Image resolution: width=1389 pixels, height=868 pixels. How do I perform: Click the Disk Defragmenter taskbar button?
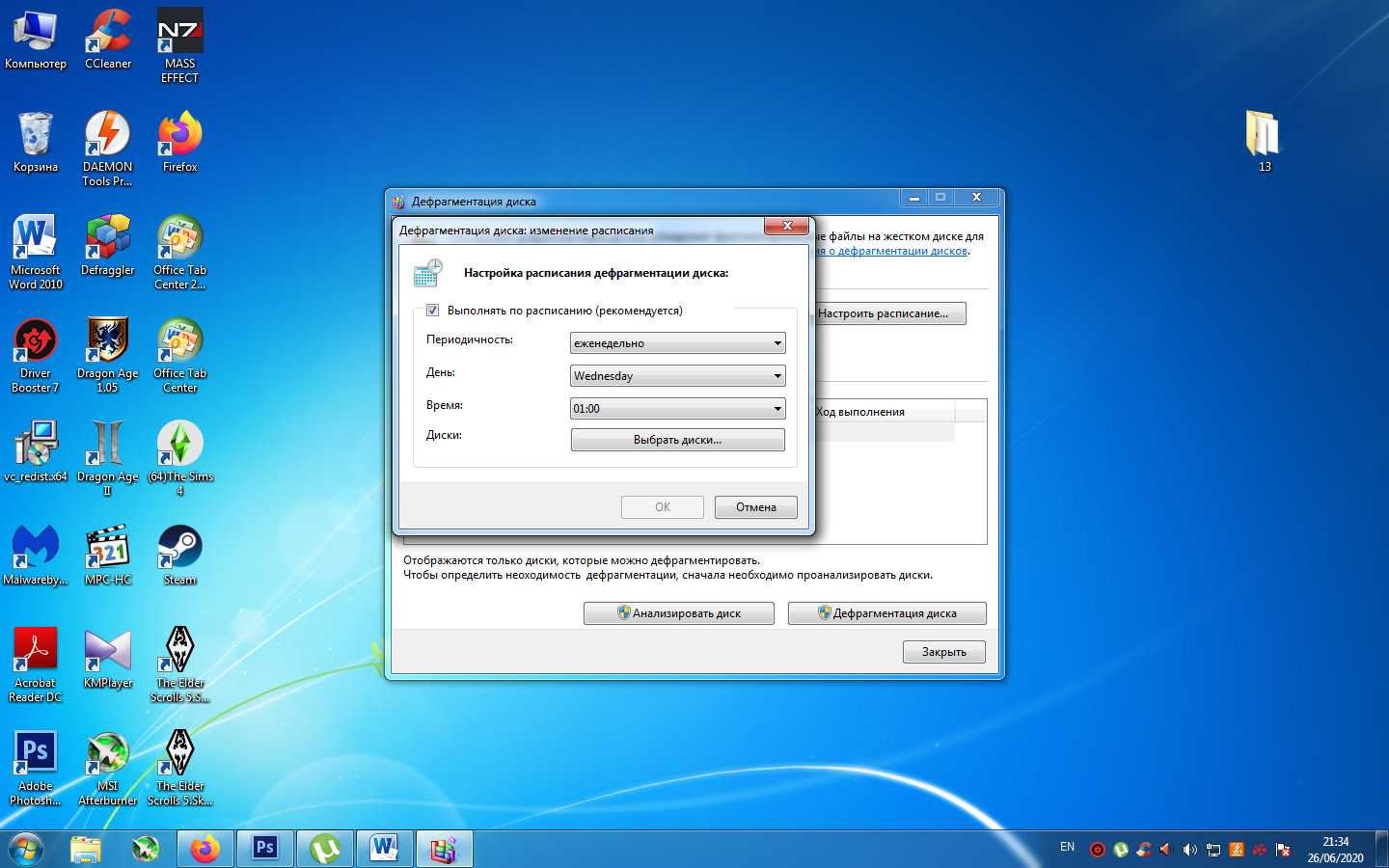(x=444, y=849)
